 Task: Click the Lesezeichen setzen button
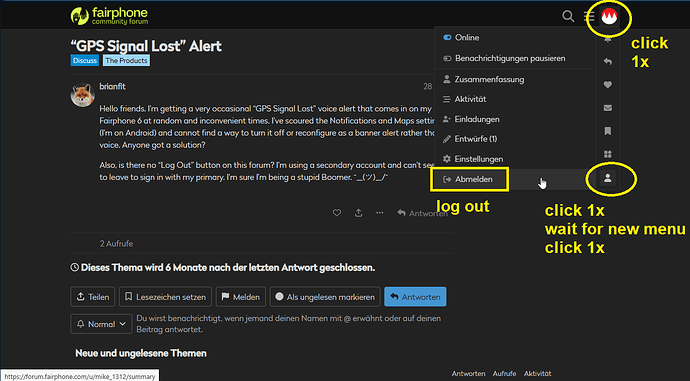pyautogui.click(x=165, y=297)
